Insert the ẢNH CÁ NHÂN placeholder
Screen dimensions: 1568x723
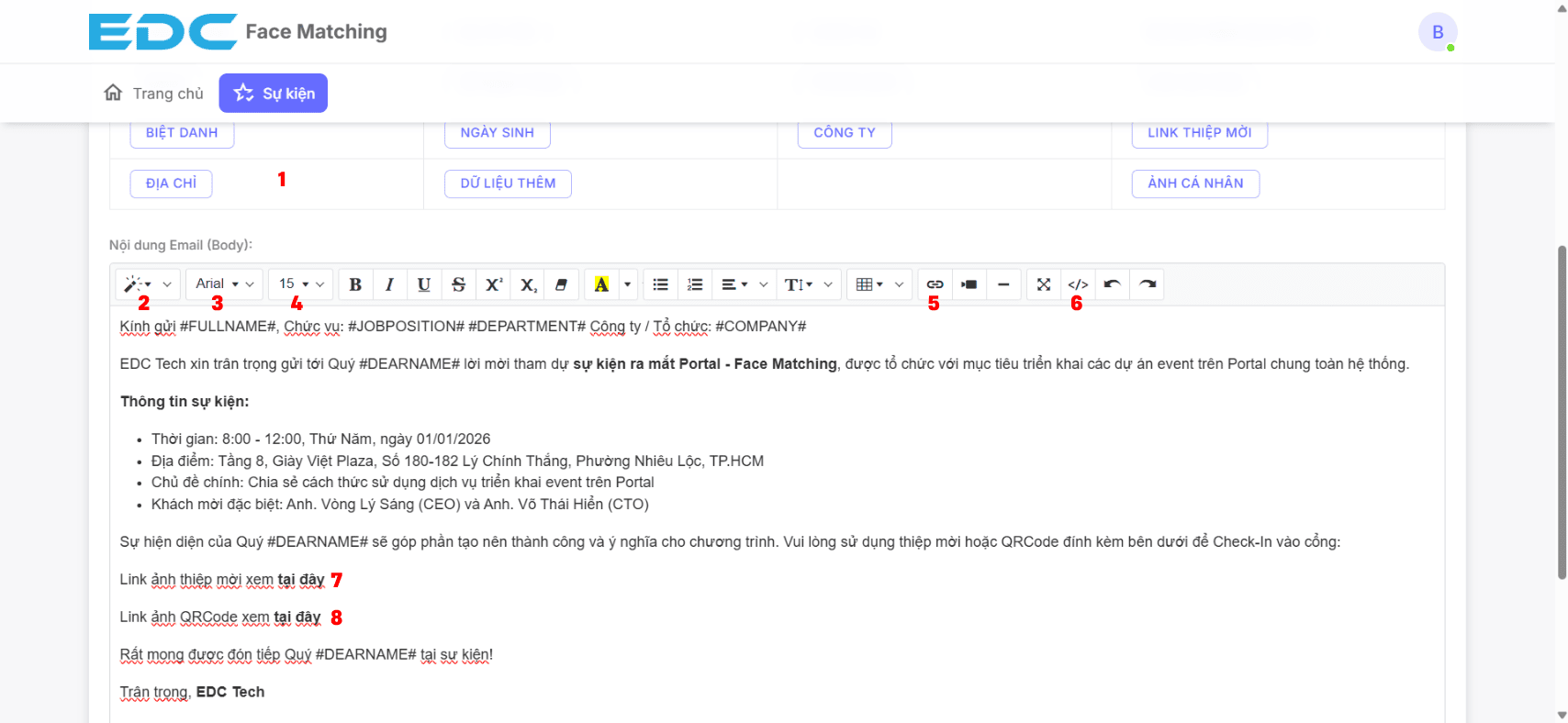(x=1195, y=184)
